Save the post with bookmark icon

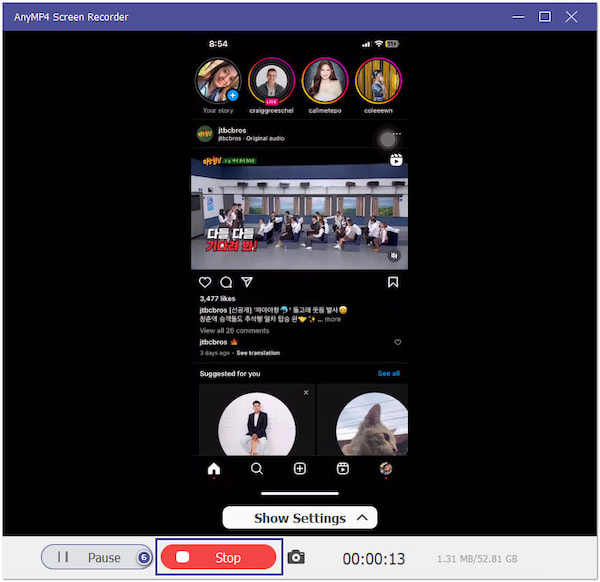point(393,282)
